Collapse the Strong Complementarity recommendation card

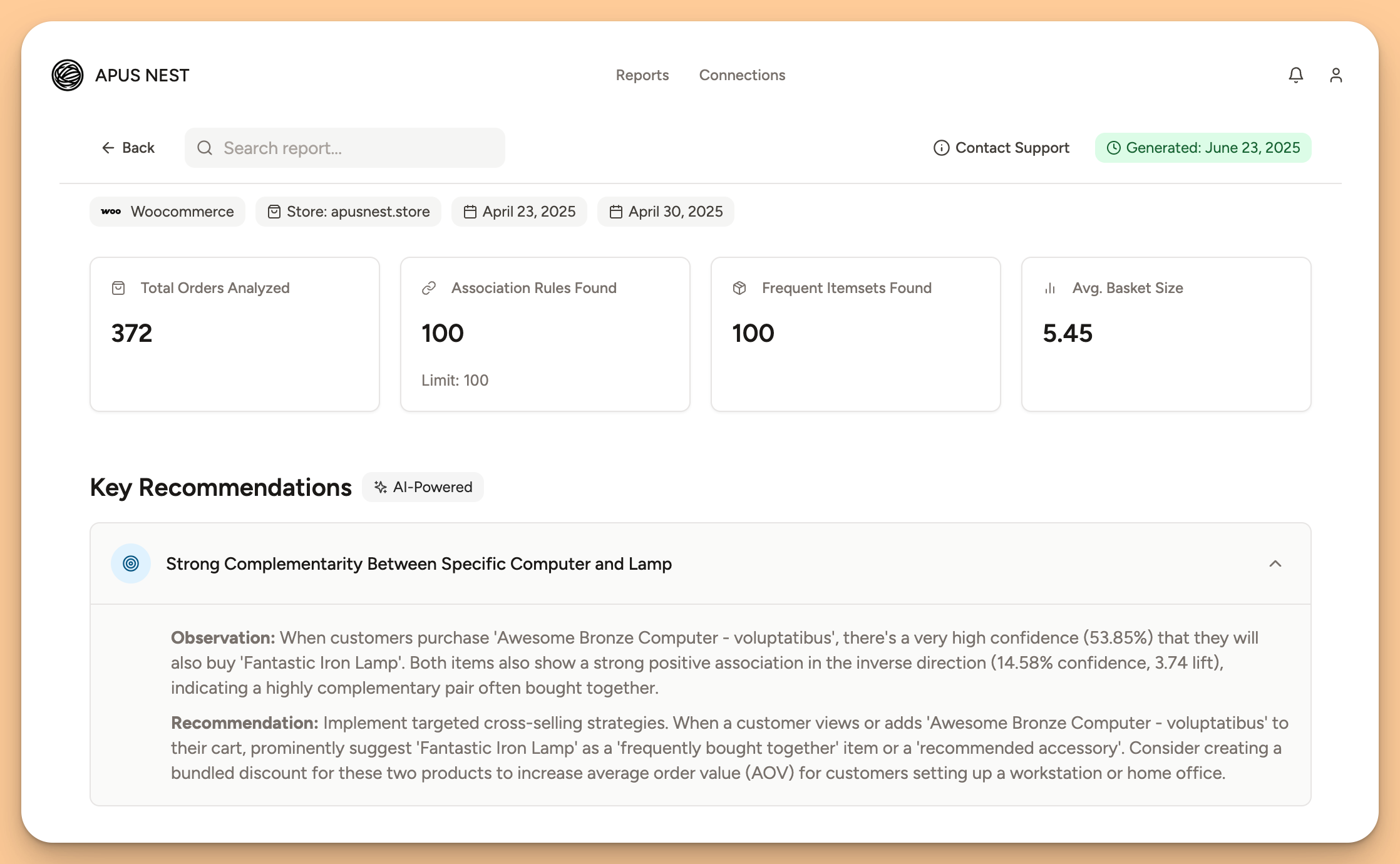(x=1276, y=563)
